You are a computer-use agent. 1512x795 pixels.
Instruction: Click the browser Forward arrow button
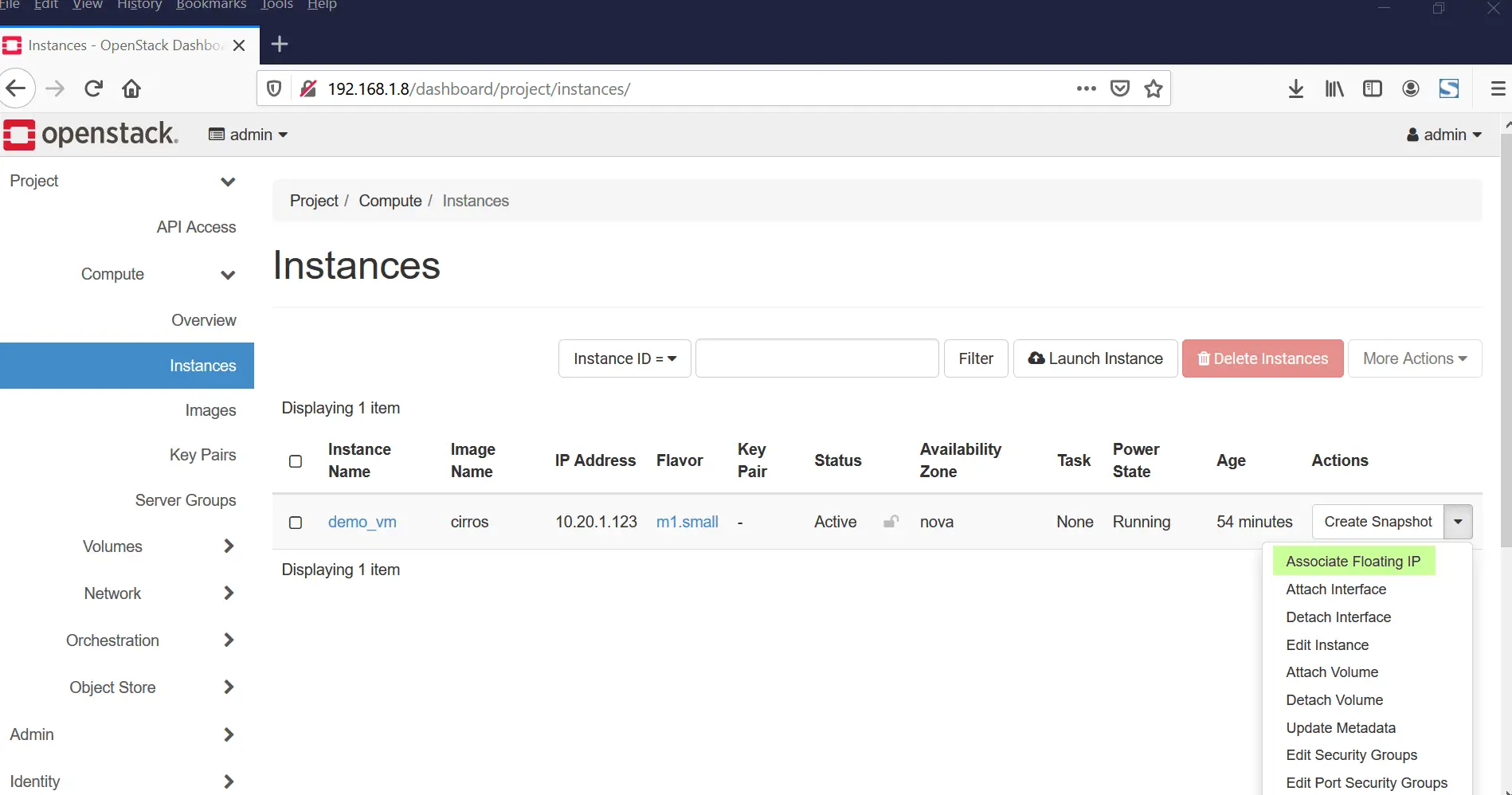[55, 88]
